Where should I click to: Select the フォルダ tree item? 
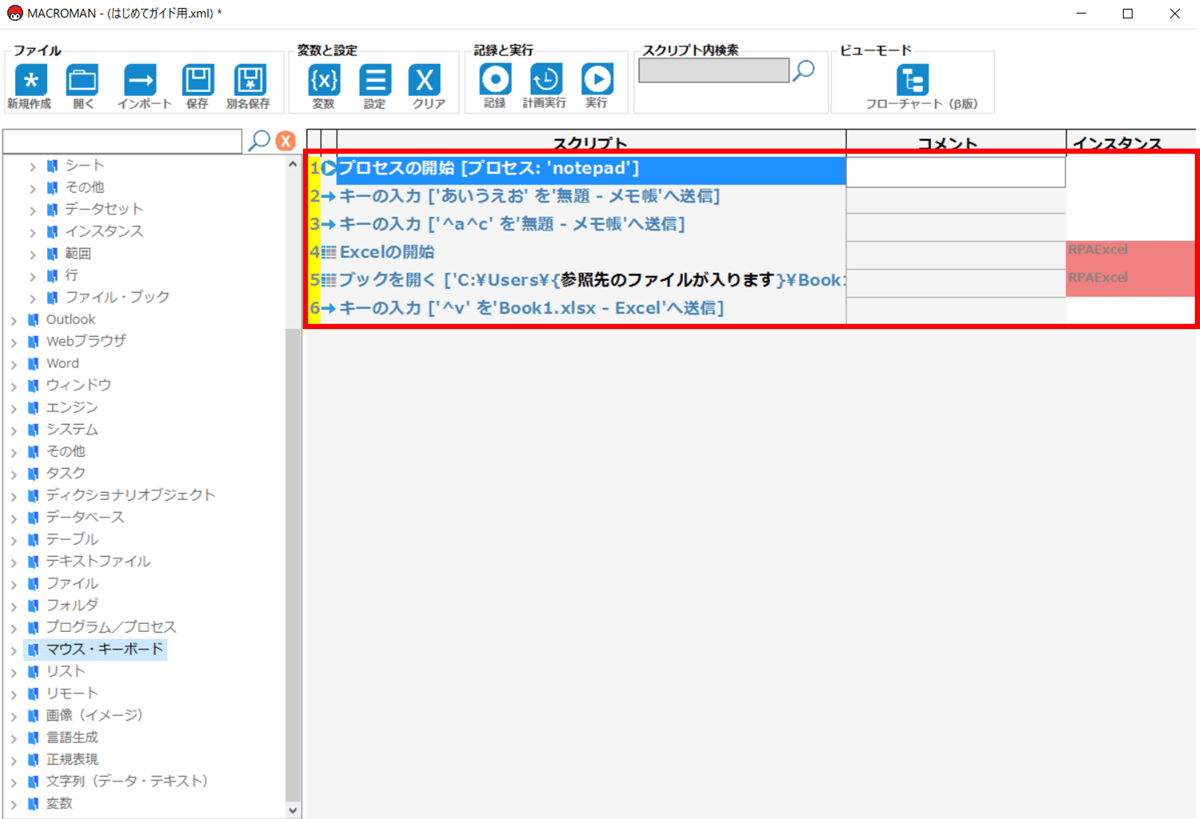pyautogui.click(x=72, y=605)
